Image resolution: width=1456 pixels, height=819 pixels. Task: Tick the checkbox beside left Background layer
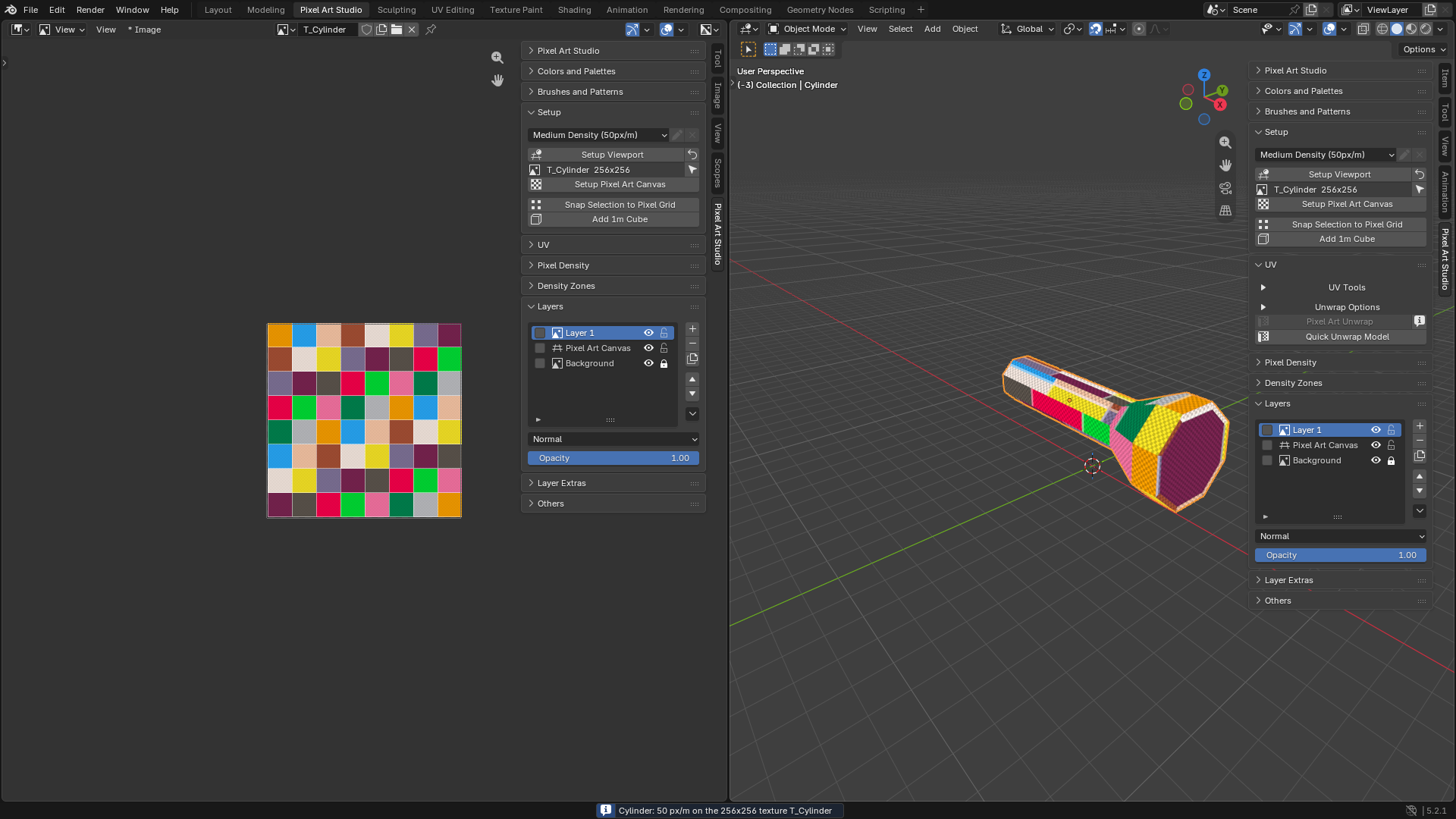point(540,363)
